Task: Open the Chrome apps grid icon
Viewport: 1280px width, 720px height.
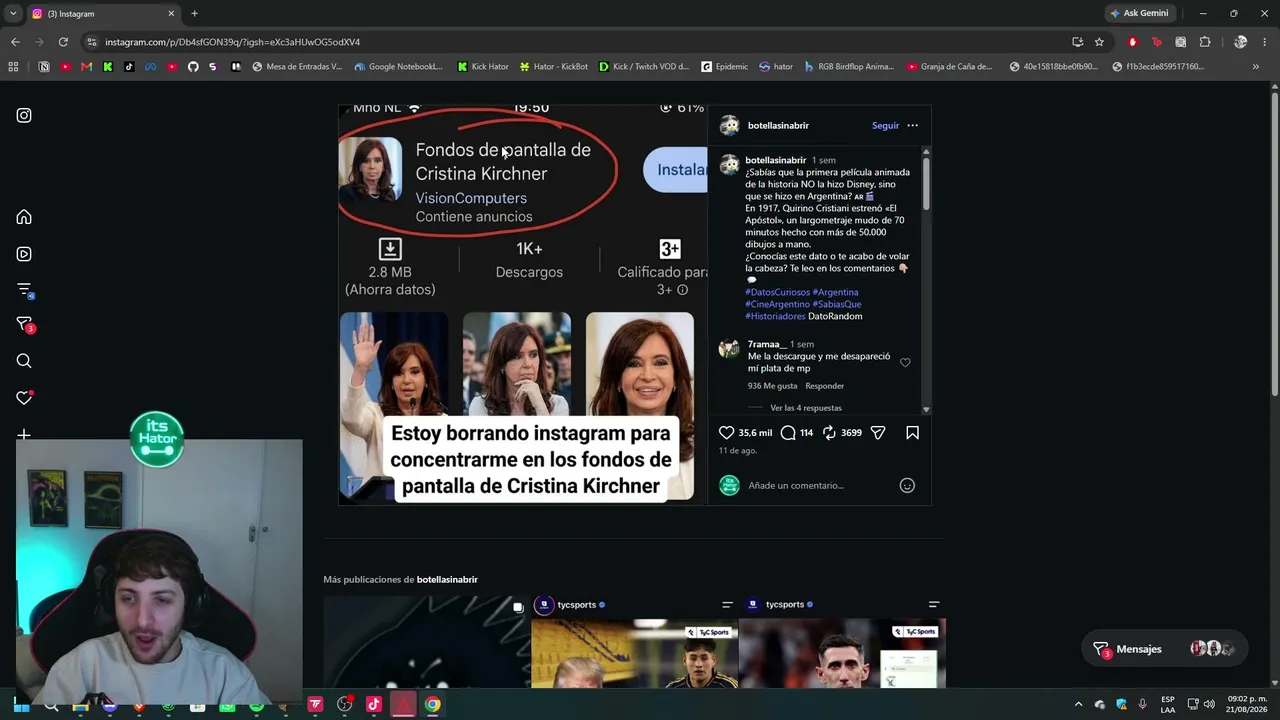Action: 13,67
